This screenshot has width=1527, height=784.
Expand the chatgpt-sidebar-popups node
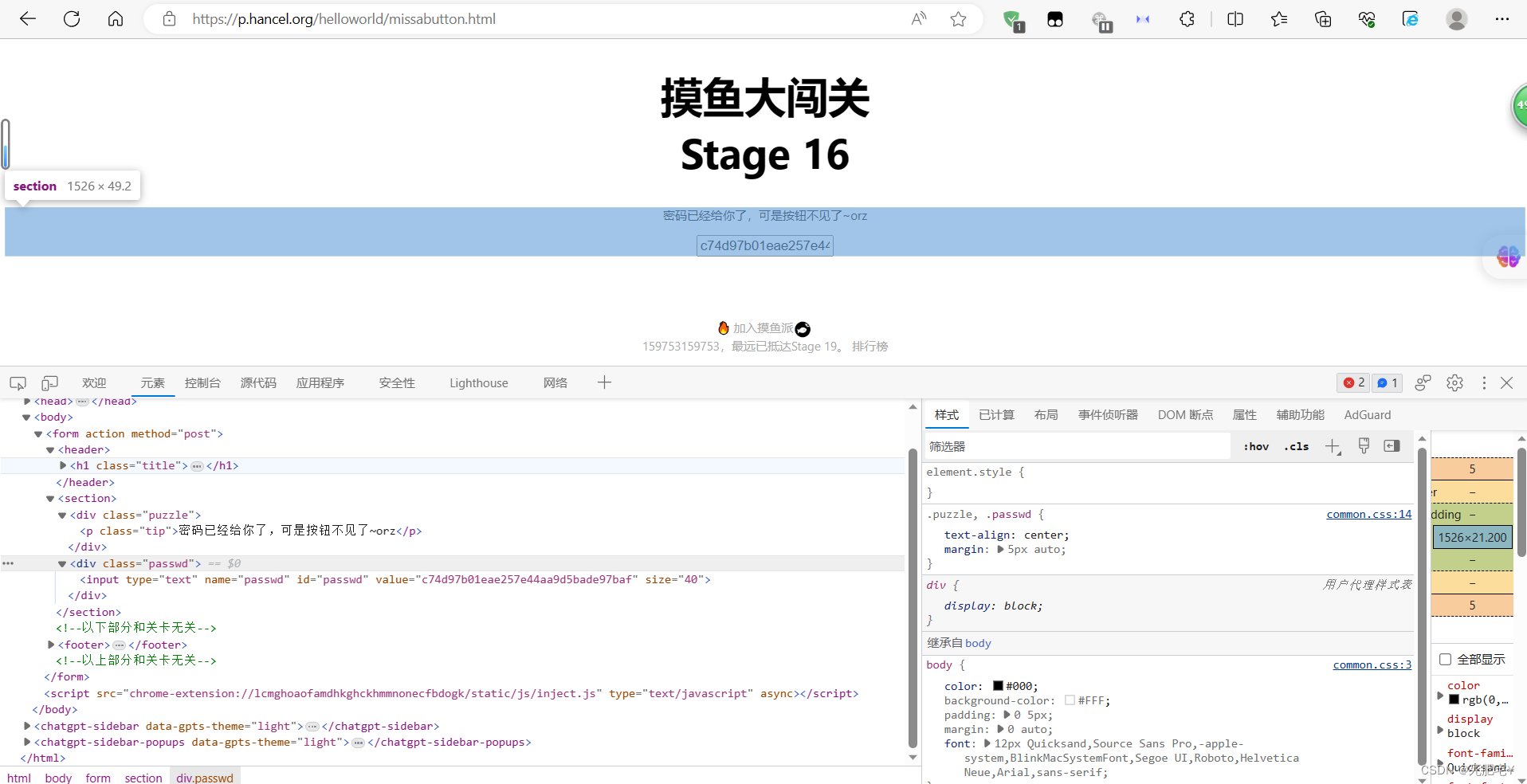pyautogui.click(x=27, y=743)
